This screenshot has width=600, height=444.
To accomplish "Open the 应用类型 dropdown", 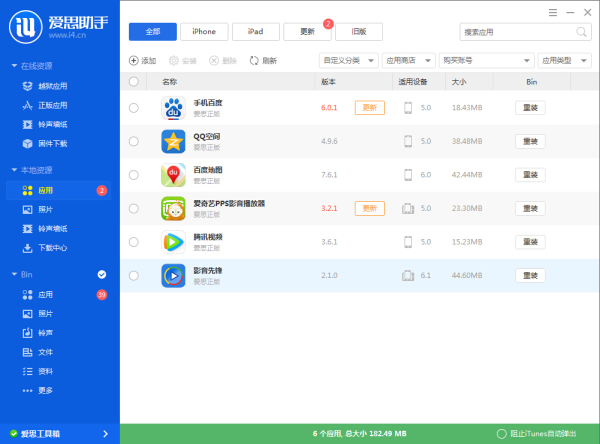I will coord(564,60).
